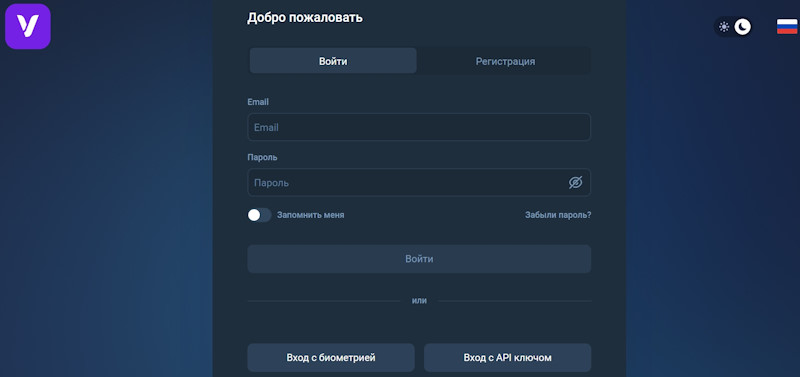
Task: Open the purple V logo home icon
Action: [28, 27]
